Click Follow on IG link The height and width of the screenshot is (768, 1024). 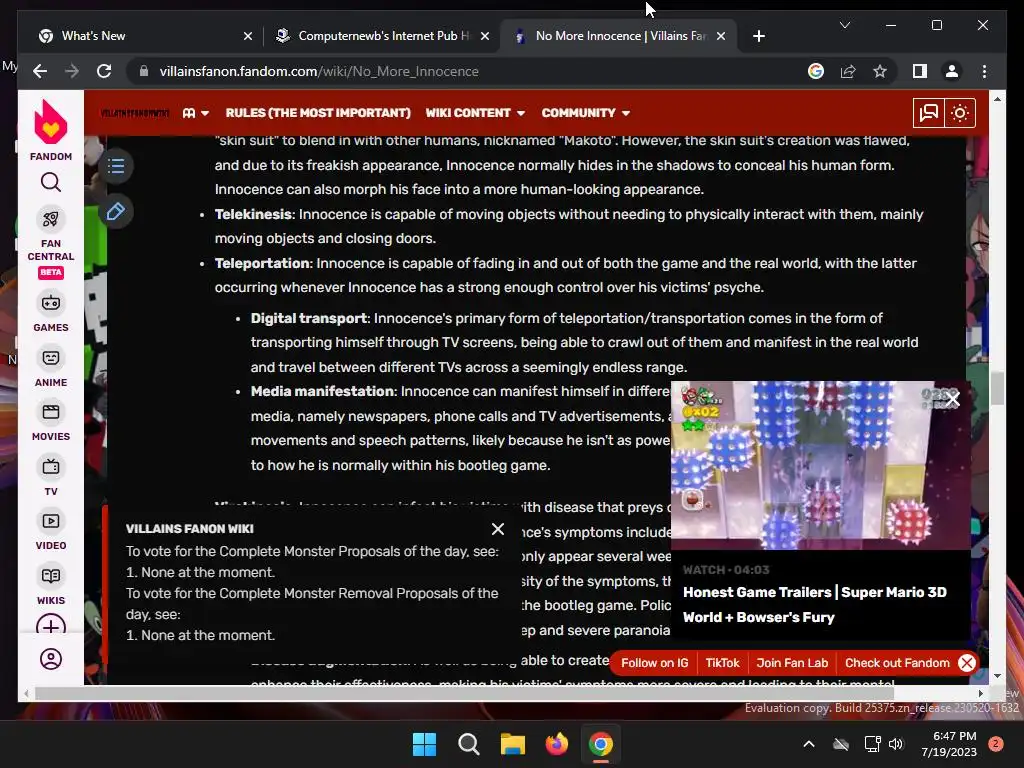[x=654, y=663]
